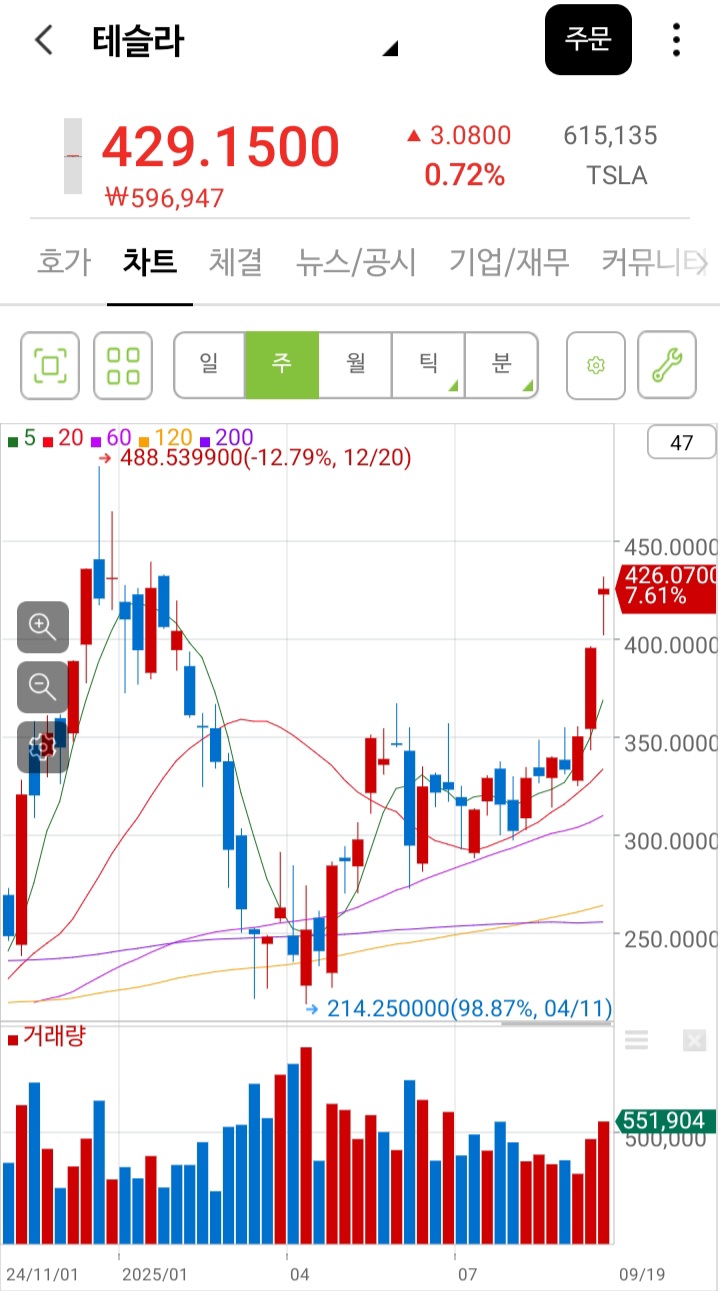Tap the 테슬라 stock name title
Image resolution: width=720 pixels, height=1291 pixels.
click(x=138, y=41)
